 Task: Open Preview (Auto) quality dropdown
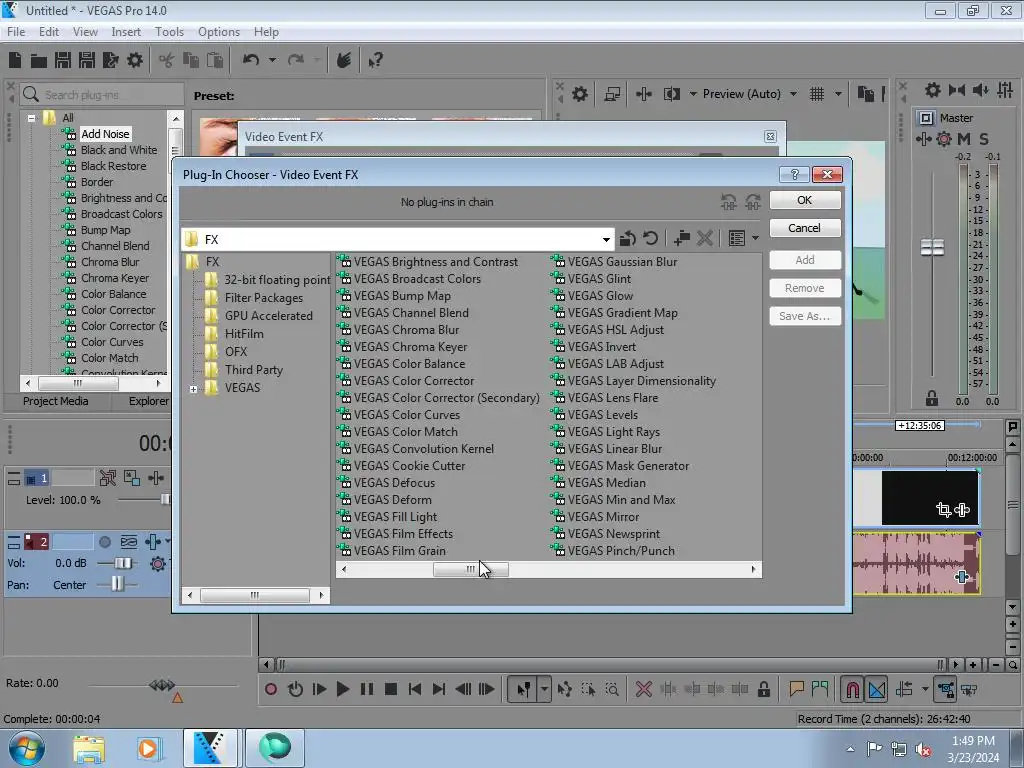(793, 94)
